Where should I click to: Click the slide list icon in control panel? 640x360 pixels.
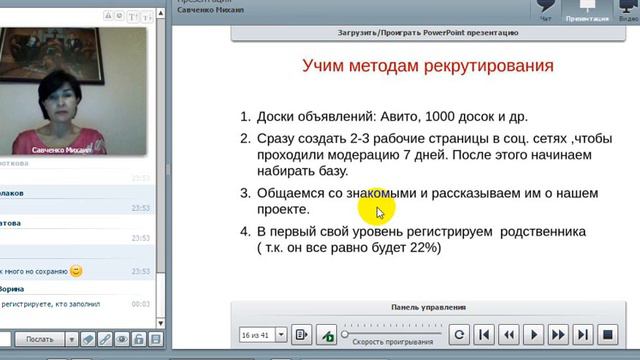click(302, 335)
